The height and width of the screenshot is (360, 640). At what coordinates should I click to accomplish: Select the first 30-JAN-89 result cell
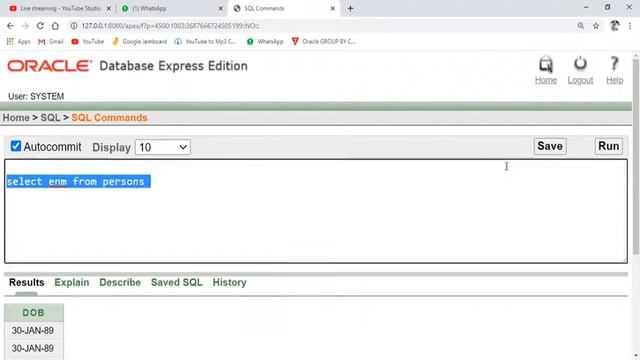coord(33,330)
